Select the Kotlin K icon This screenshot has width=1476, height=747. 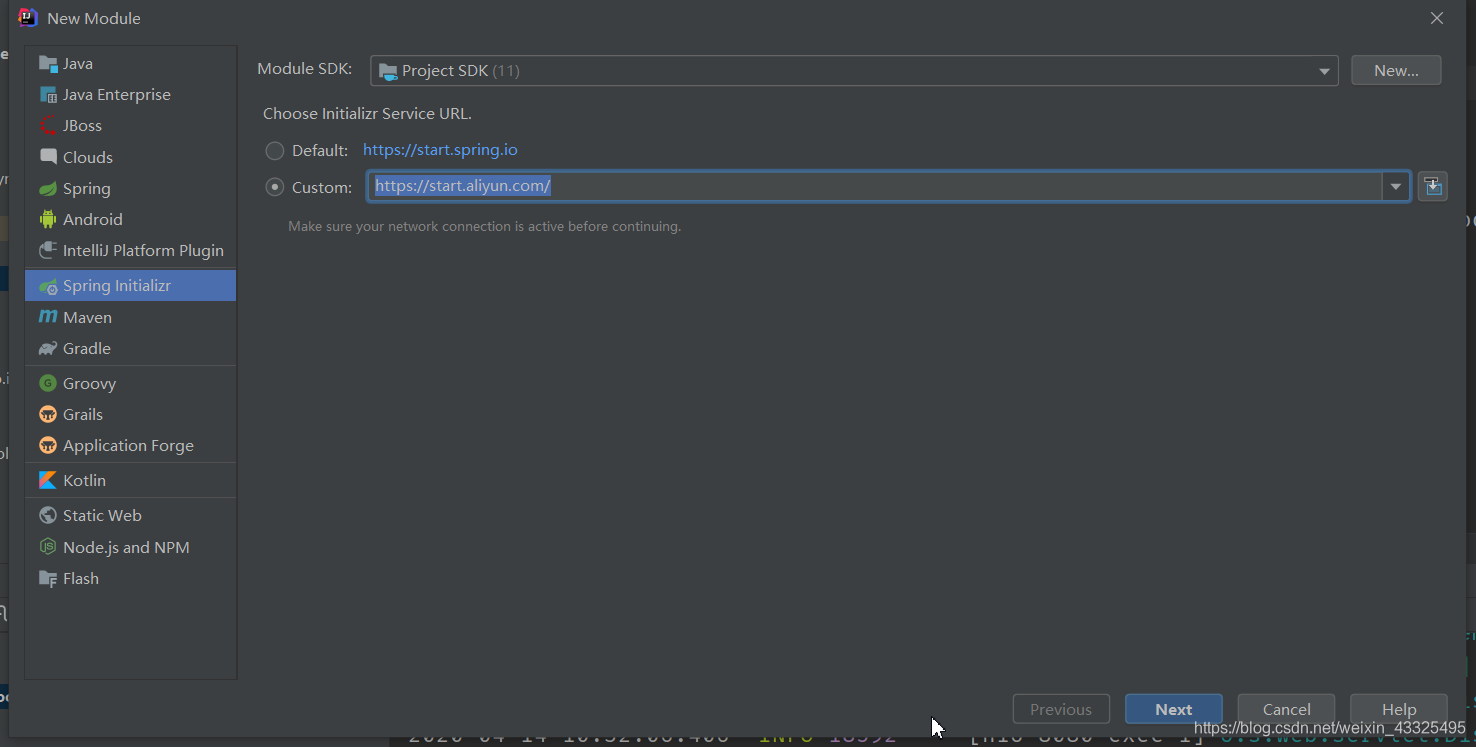(x=48, y=480)
